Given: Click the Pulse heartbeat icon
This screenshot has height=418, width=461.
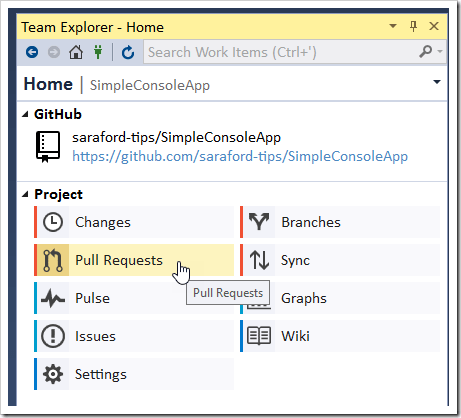Looking at the screenshot, I should (53, 298).
